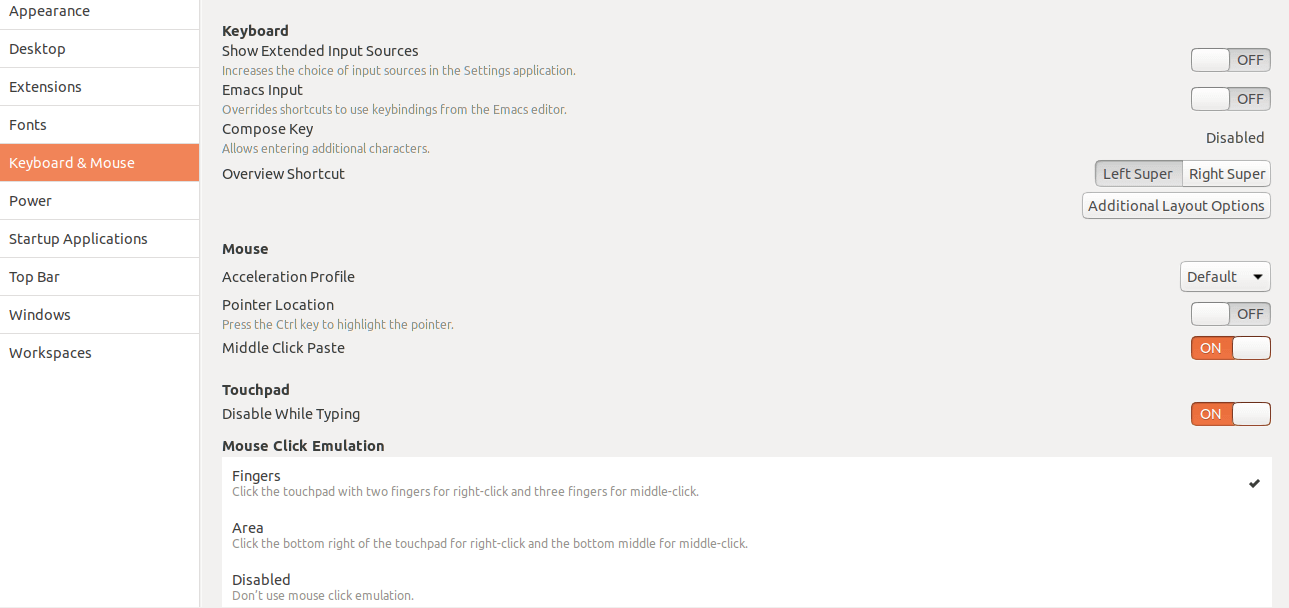Screen dimensions: 1289x608
Task: Select Top Bar in the sidebar
Action: tap(99, 277)
